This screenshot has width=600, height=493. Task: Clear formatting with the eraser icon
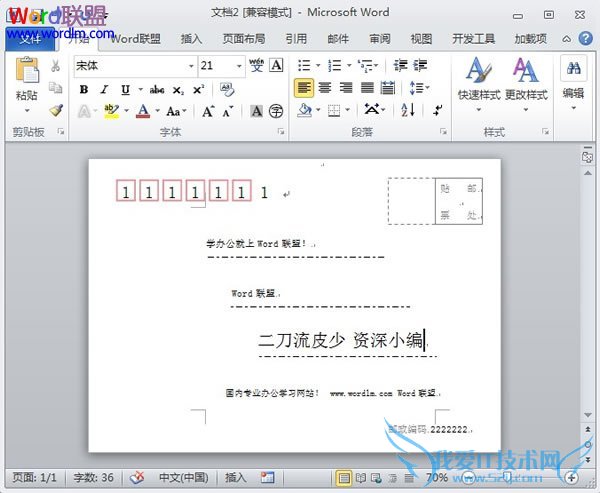point(227,90)
